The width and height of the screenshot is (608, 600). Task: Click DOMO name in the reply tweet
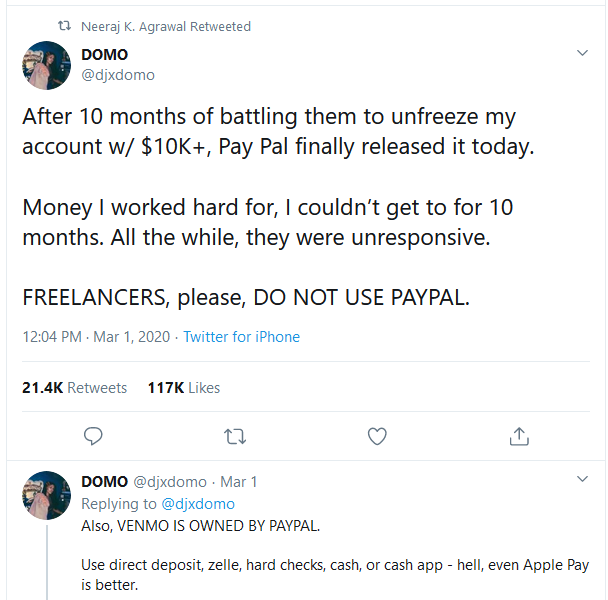click(x=104, y=482)
